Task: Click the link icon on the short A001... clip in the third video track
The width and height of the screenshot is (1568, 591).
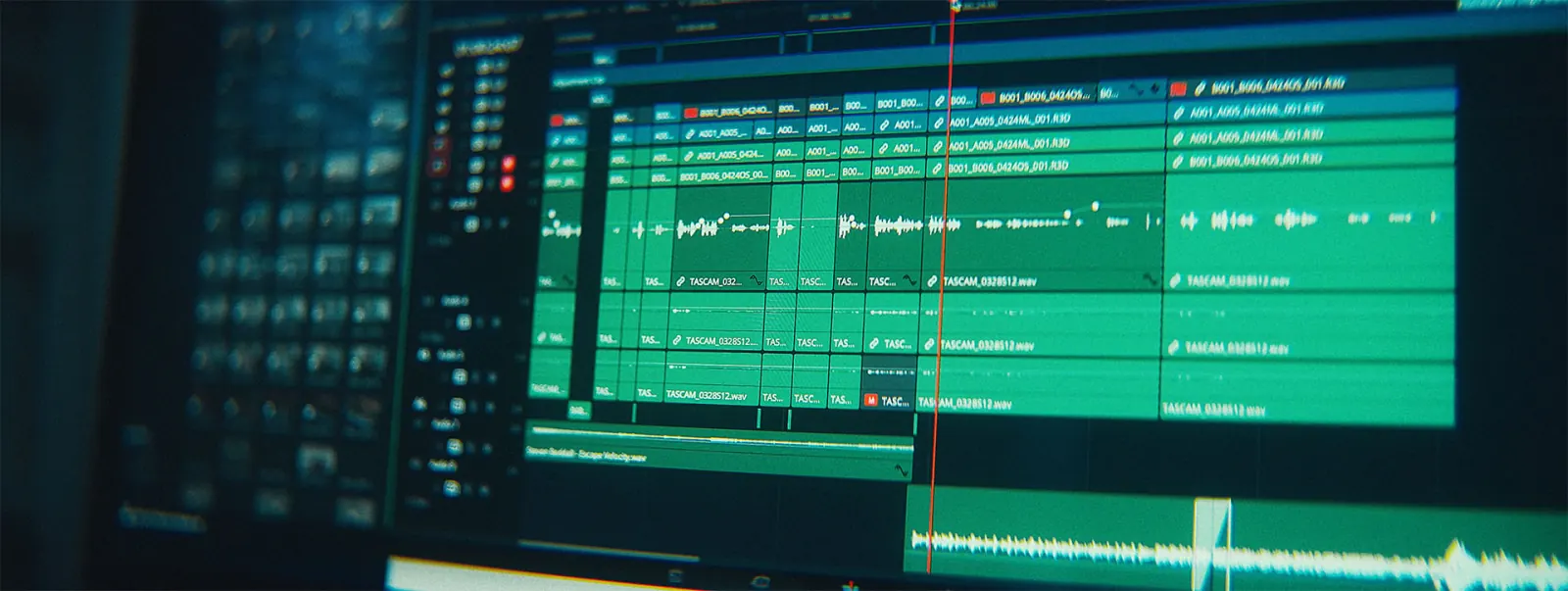Action: (x=884, y=148)
